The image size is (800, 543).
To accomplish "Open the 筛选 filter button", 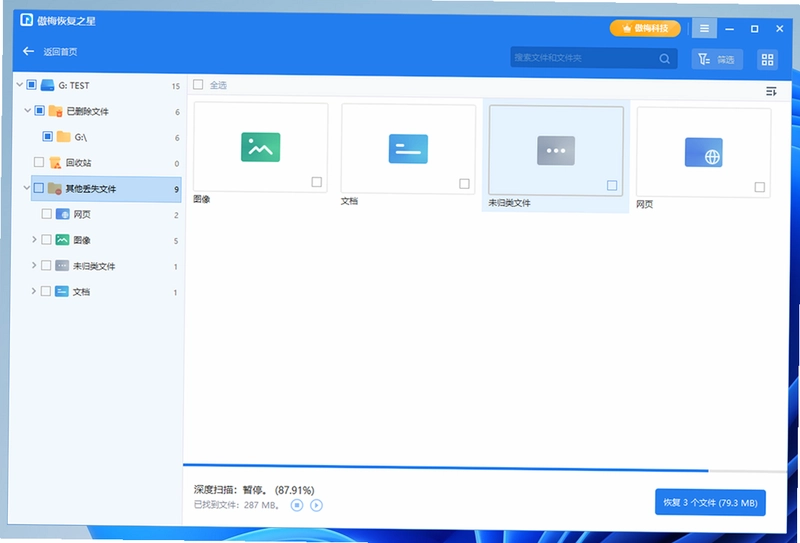I will pyautogui.click(x=717, y=60).
